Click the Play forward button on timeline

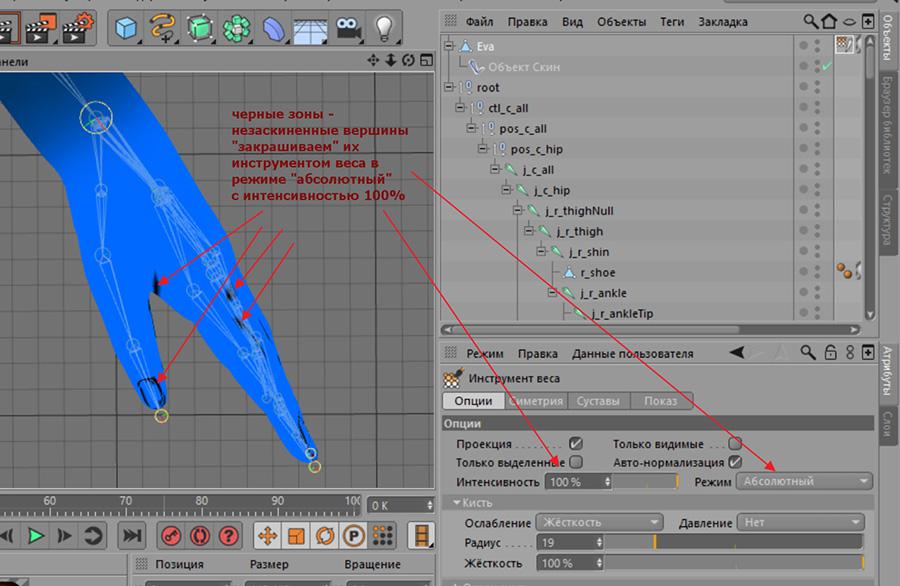tap(36, 536)
